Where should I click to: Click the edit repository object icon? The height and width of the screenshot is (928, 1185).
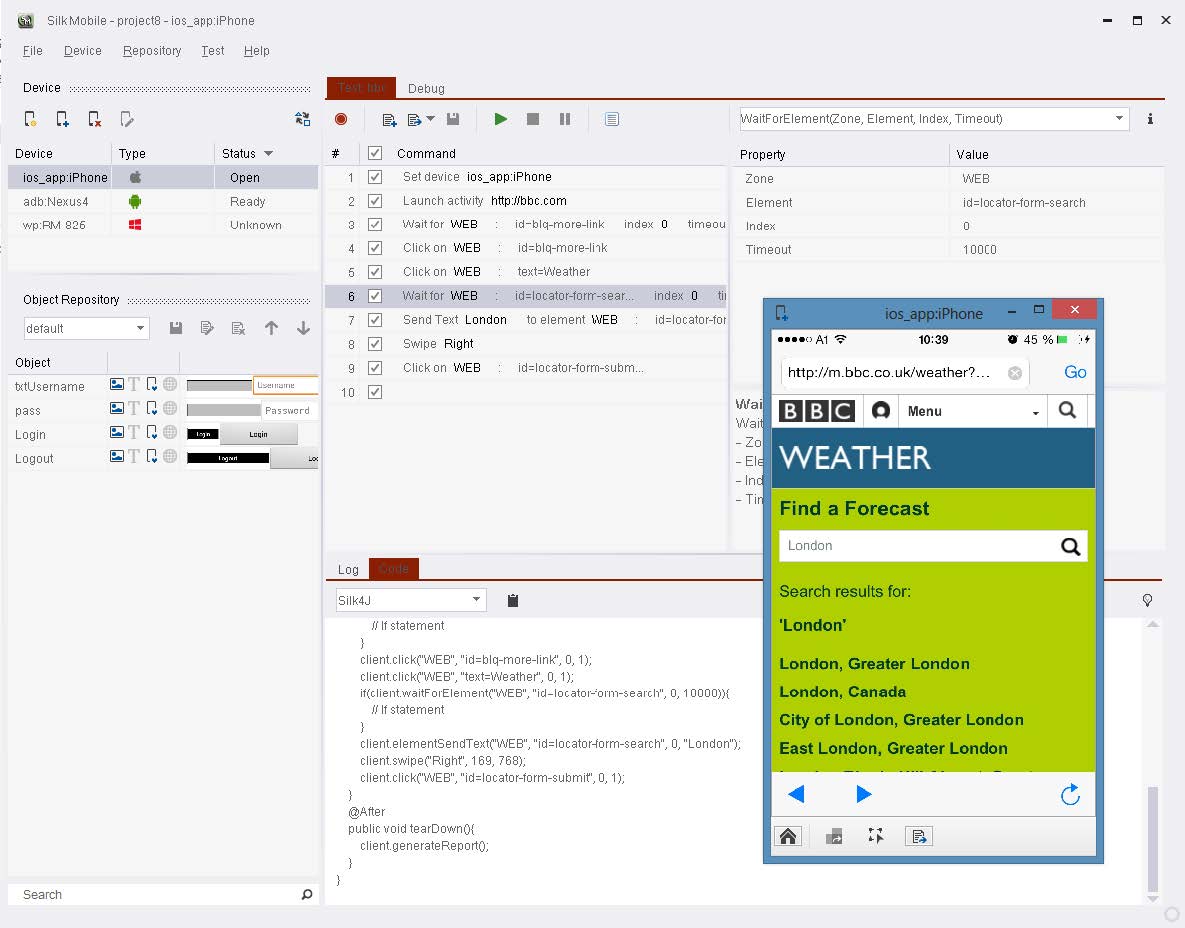pyautogui.click(x=207, y=328)
